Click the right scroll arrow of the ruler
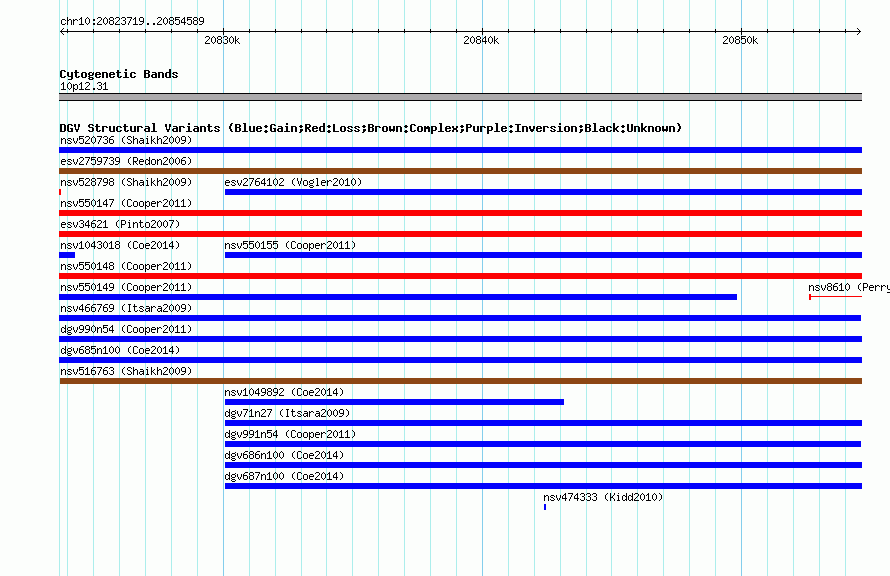The height and width of the screenshot is (576, 890). click(858, 32)
